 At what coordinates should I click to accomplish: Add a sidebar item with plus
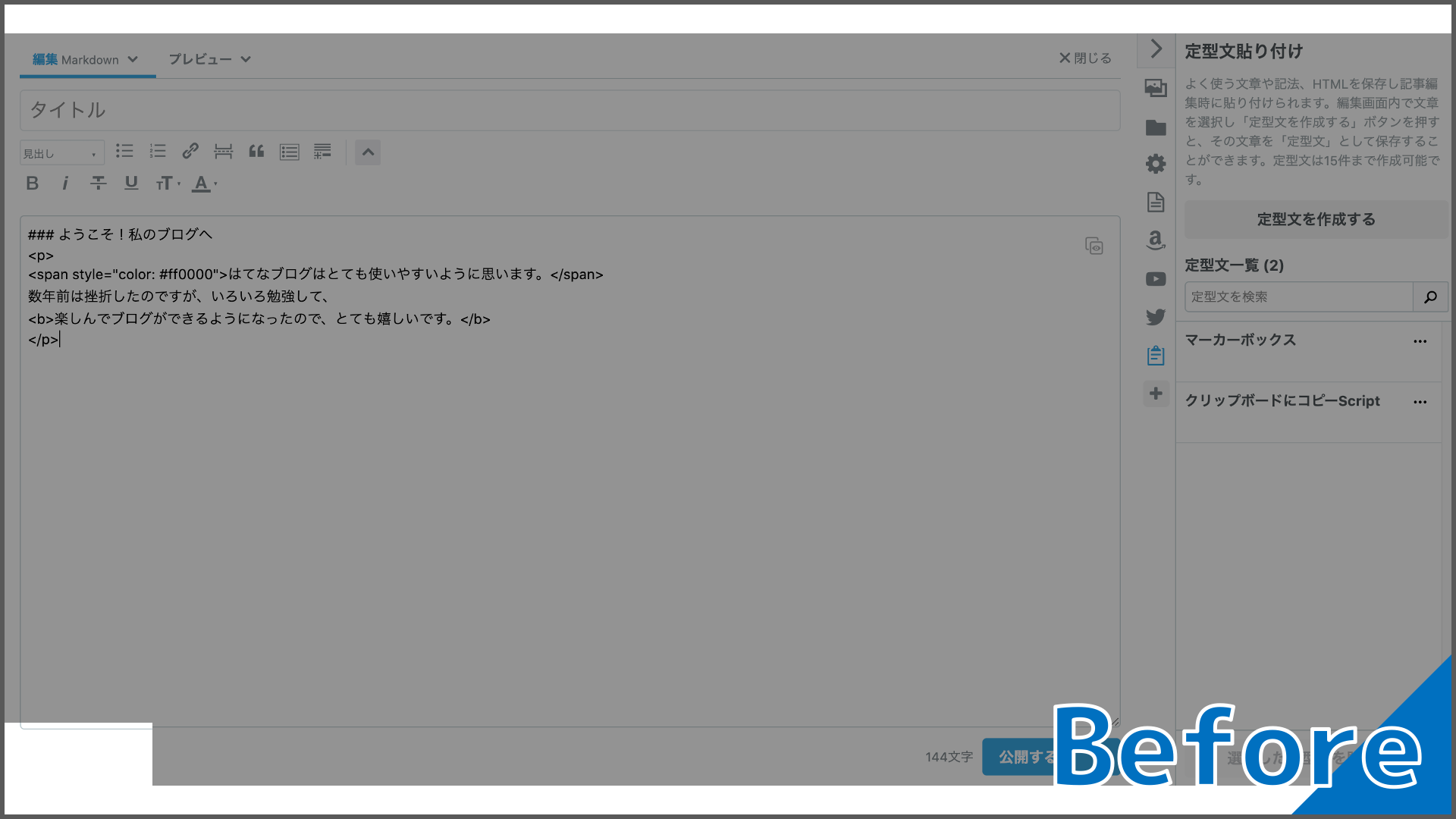[1156, 394]
